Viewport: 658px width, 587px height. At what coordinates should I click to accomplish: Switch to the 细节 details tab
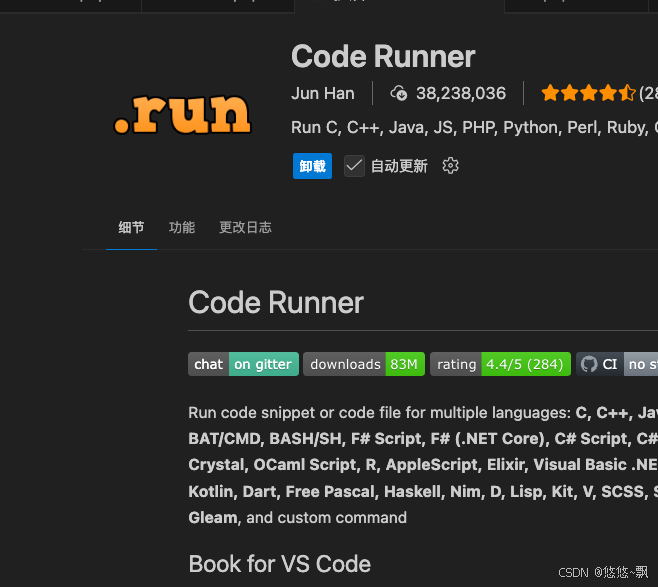coord(131,227)
